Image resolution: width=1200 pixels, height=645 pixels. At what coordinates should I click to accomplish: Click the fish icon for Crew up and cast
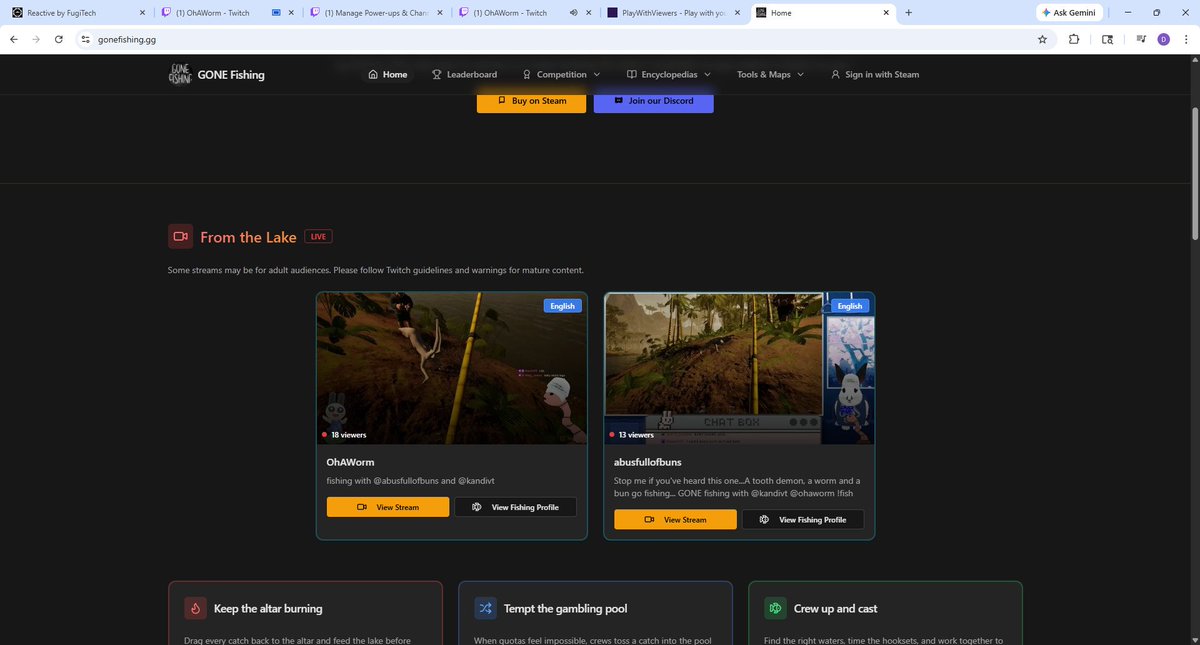pos(775,607)
